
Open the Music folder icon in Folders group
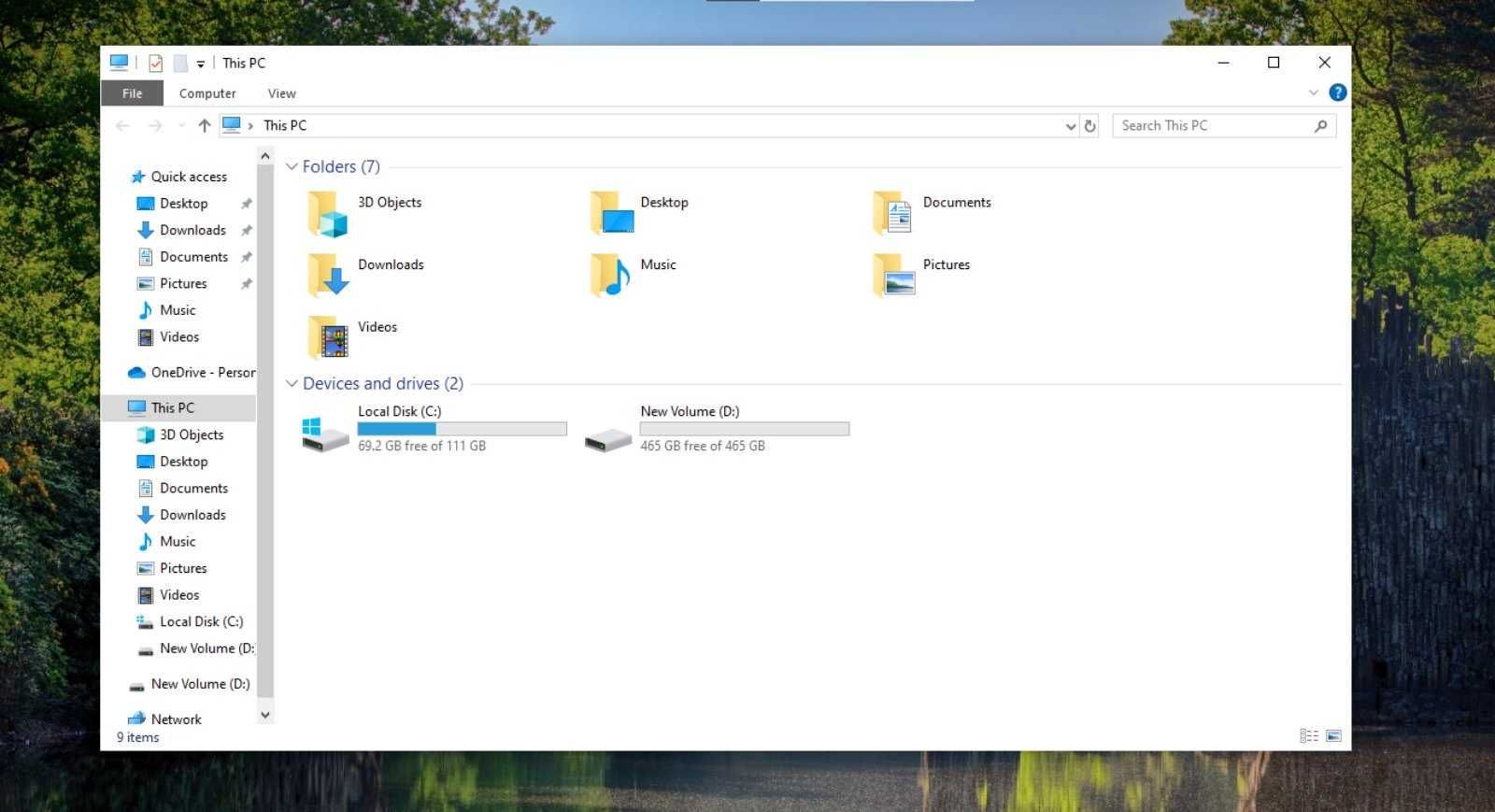(611, 276)
